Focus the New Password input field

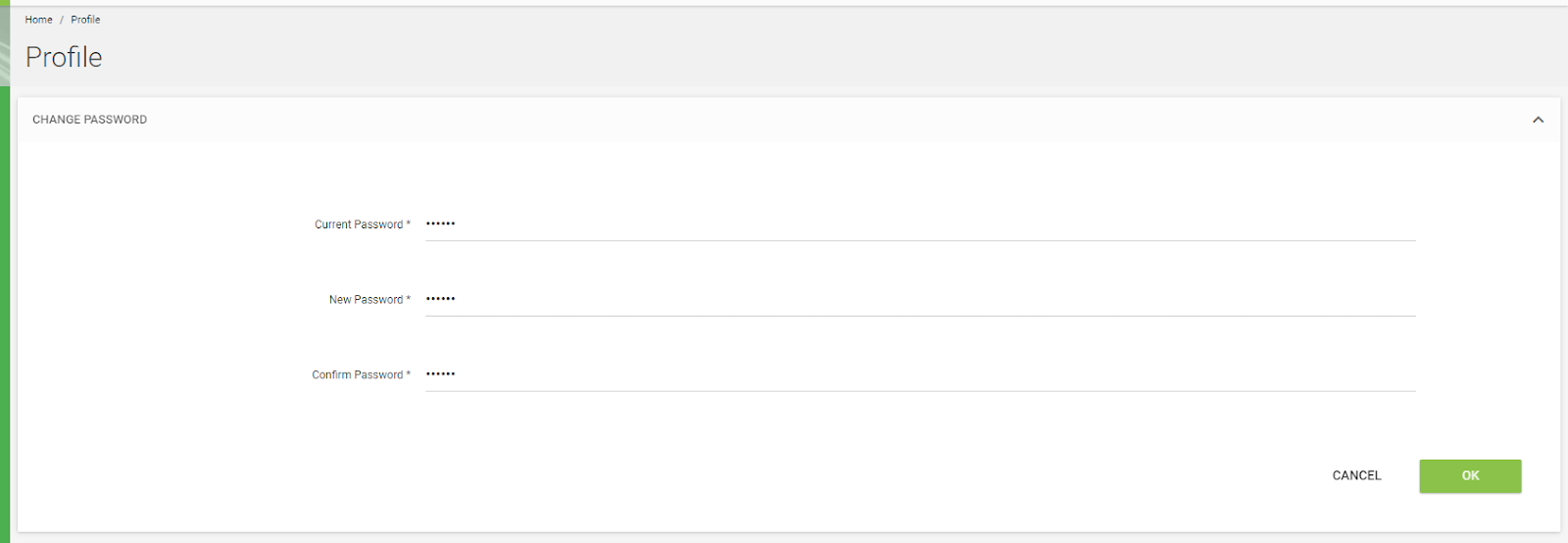coord(920,300)
